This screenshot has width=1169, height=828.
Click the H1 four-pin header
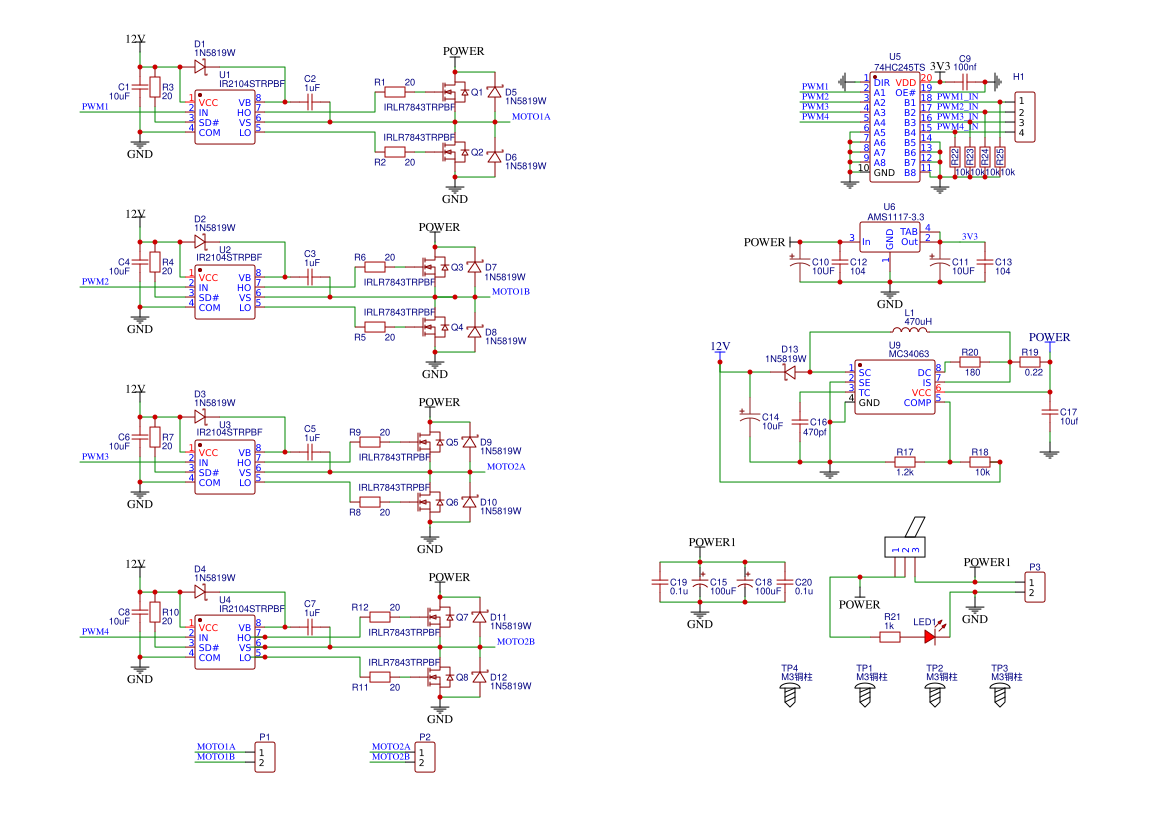point(1025,117)
